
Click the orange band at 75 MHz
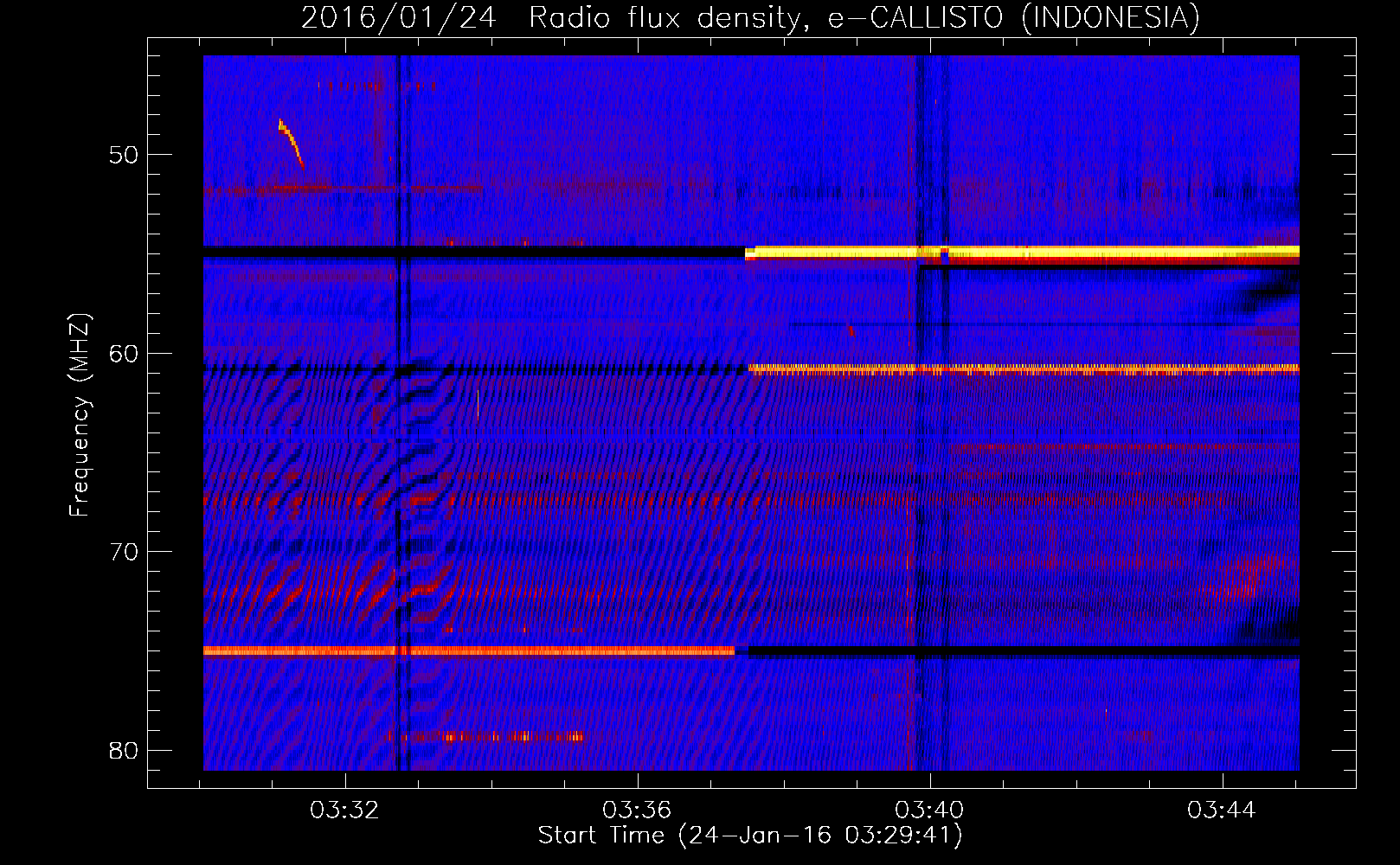(469, 650)
